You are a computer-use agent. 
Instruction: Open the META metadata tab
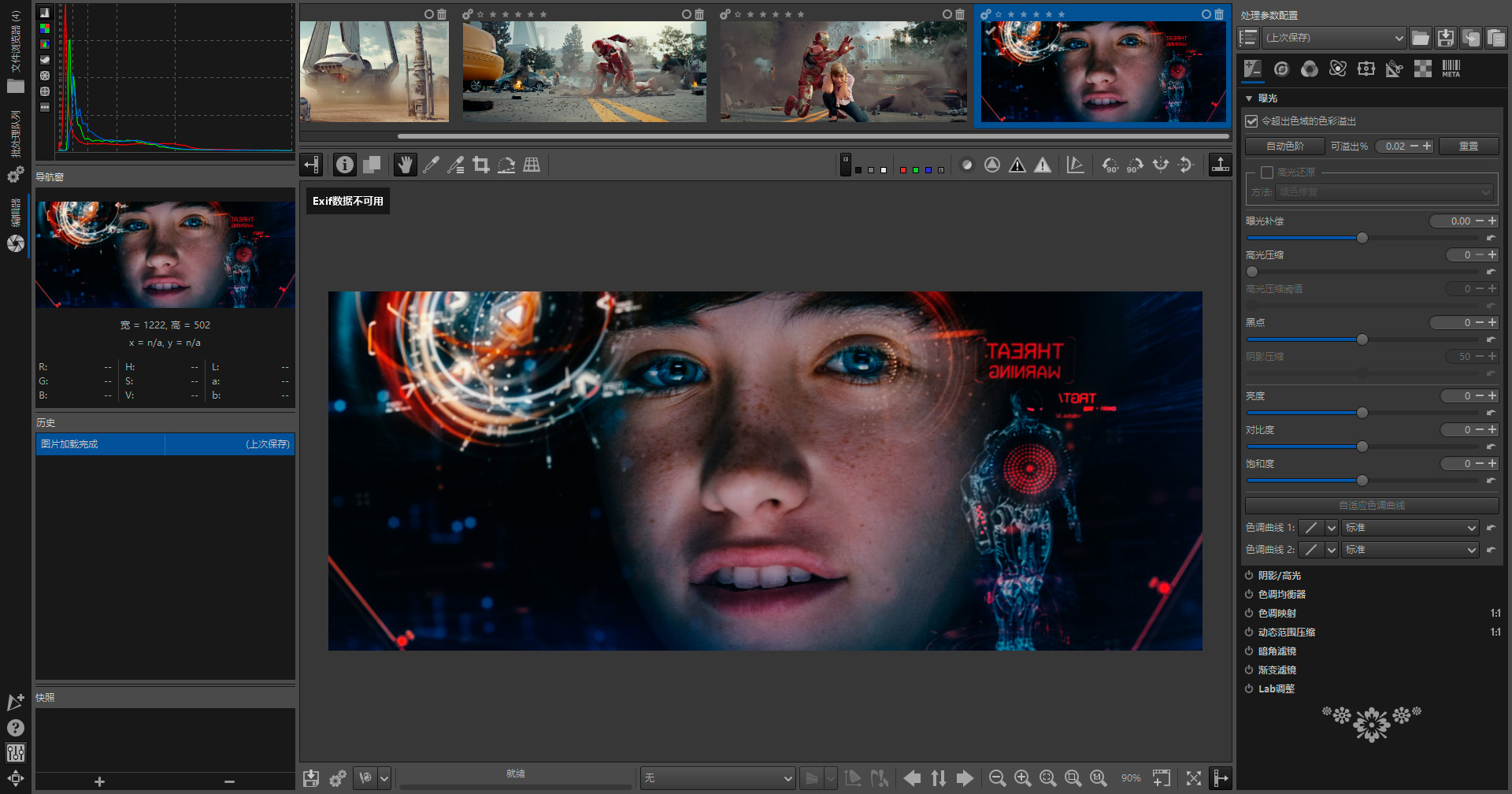pyautogui.click(x=1451, y=69)
